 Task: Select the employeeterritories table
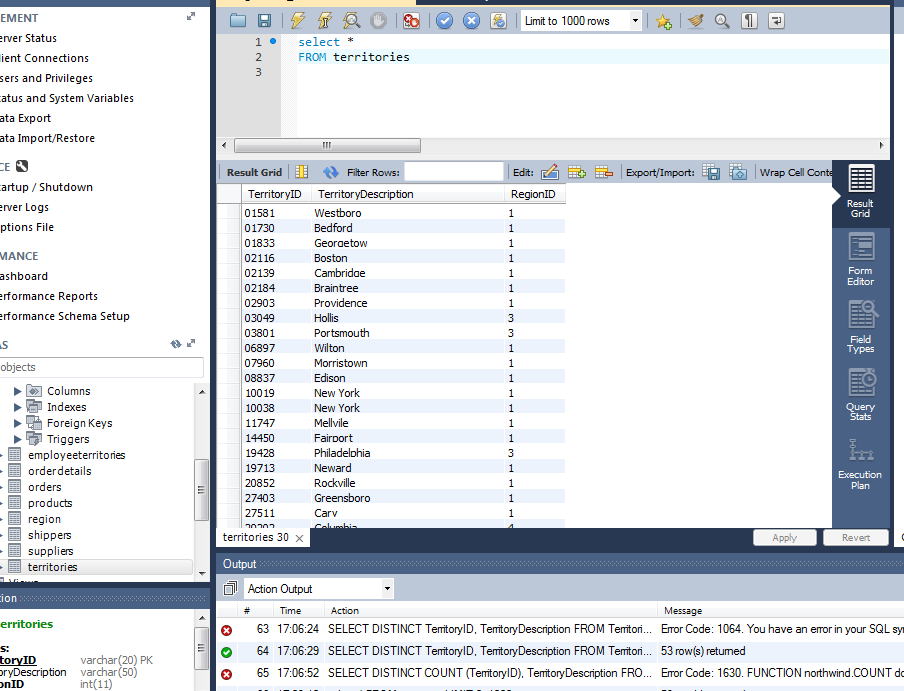point(76,455)
